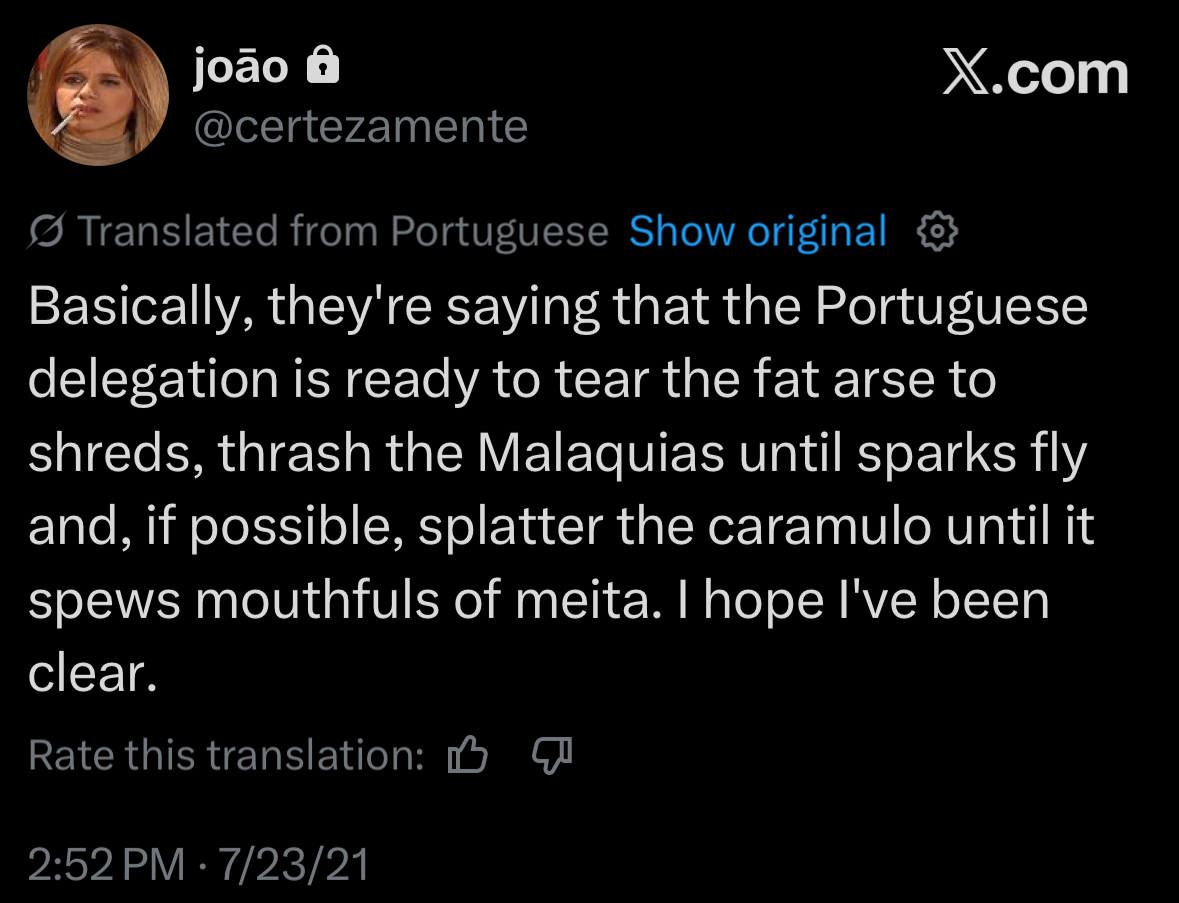The height and width of the screenshot is (903, 1179).
Task: Click the tweet's opening word 'Basically'
Action: [x=134, y=308]
